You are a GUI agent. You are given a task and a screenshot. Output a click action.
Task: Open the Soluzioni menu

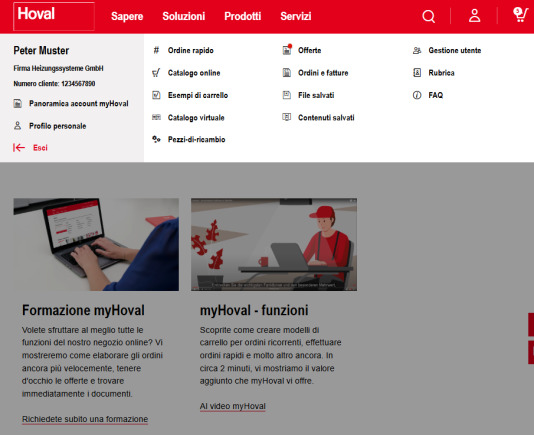[x=184, y=16]
